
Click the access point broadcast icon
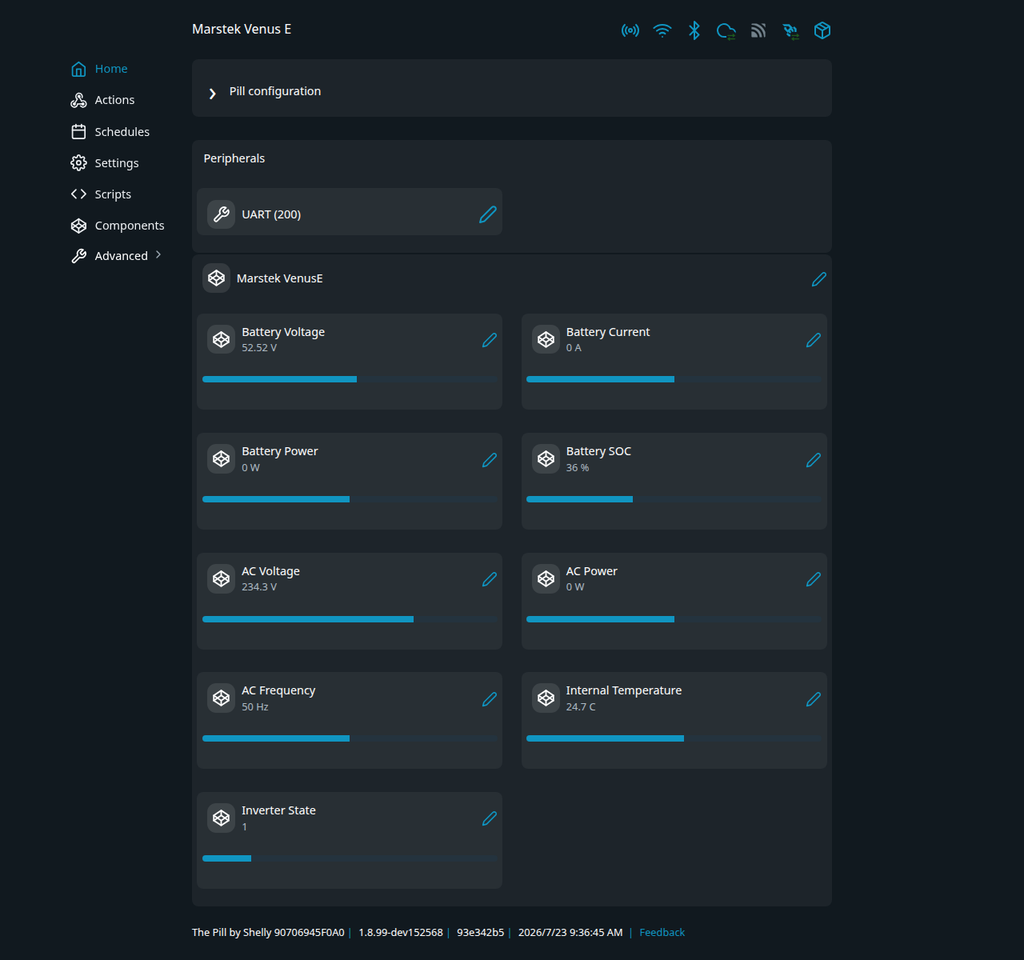point(630,31)
